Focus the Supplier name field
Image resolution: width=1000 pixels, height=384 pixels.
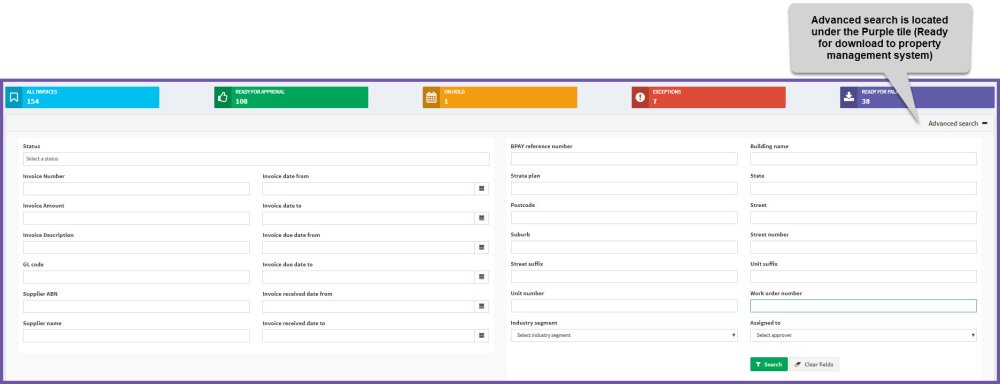(136, 336)
